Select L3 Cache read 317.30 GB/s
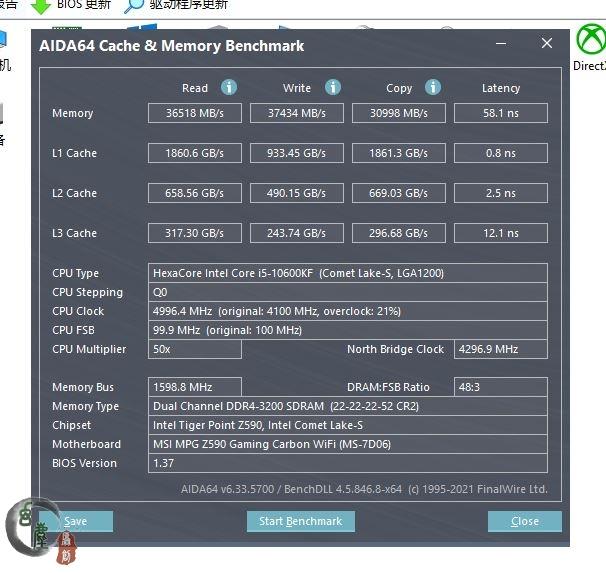The width and height of the screenshot is (606, 573). tap(195, 233)
